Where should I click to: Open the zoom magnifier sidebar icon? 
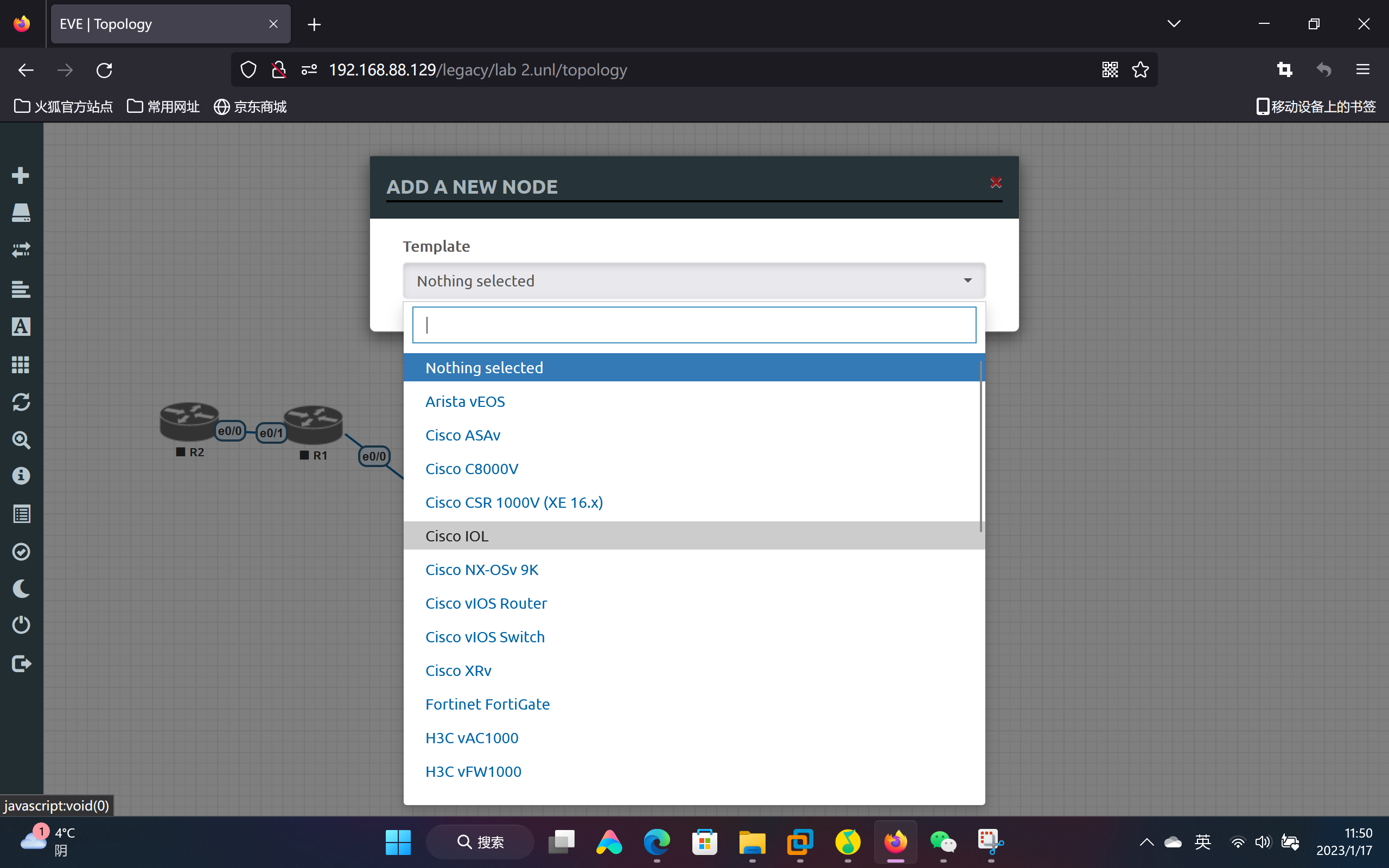(x=21, y=441)
